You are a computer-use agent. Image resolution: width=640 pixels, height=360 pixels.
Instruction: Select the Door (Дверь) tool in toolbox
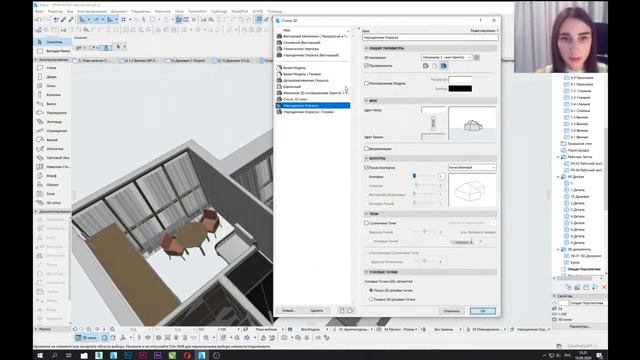pos(51,77)
